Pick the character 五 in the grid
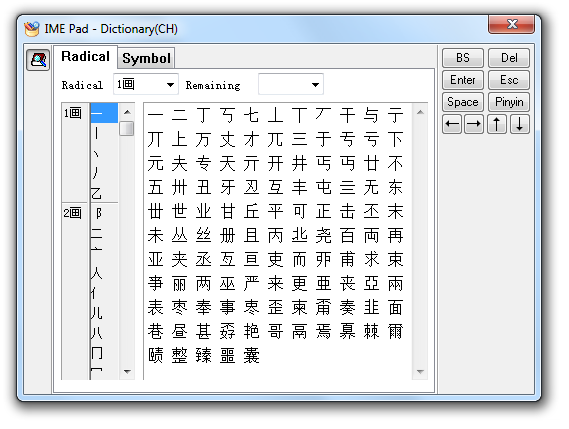 tap(156, 188)
